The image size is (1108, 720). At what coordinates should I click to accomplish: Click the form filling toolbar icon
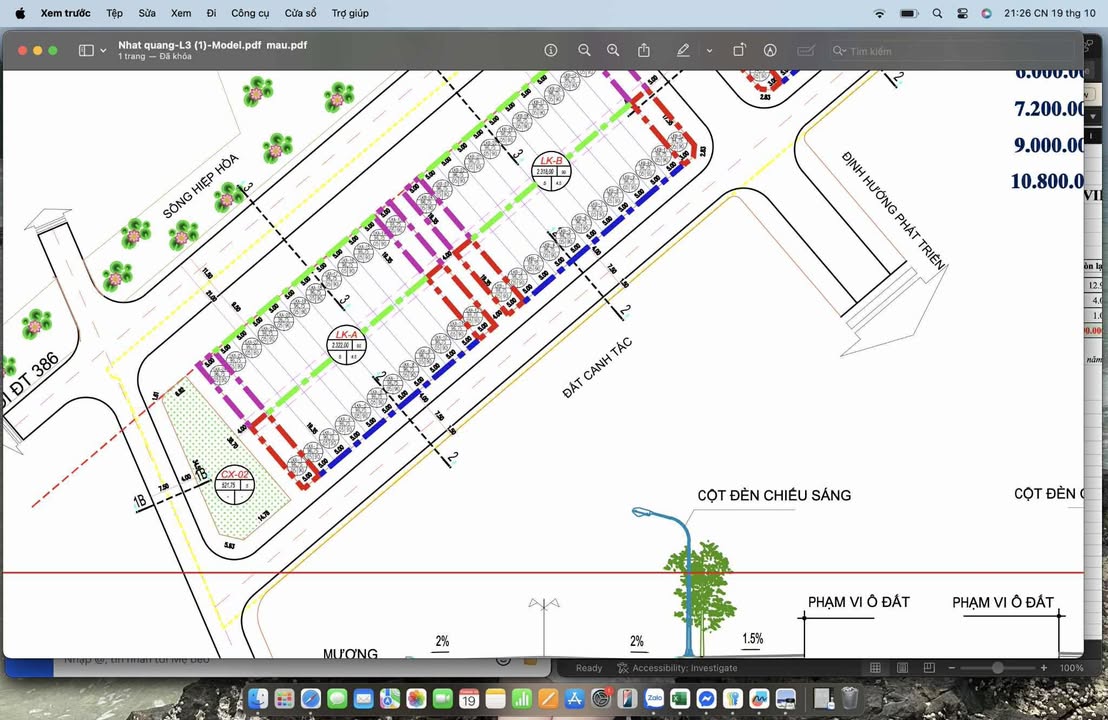pyautogui.click(x=805, y=50)
